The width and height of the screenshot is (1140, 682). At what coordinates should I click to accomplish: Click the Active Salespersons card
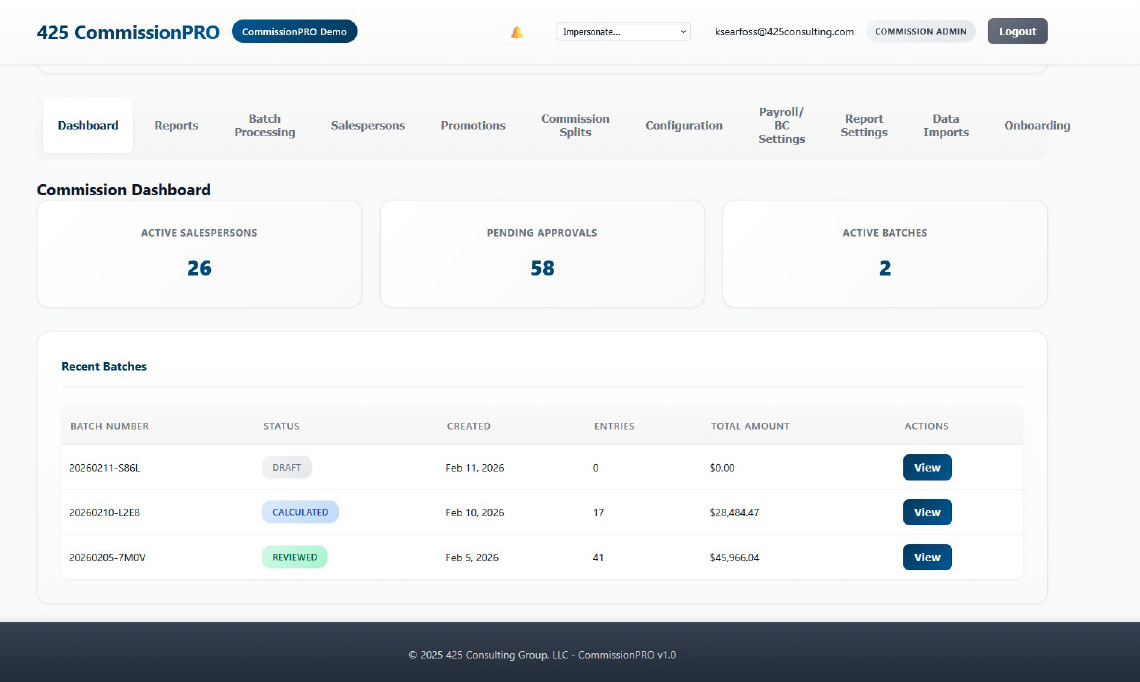(x=199, y=254)
